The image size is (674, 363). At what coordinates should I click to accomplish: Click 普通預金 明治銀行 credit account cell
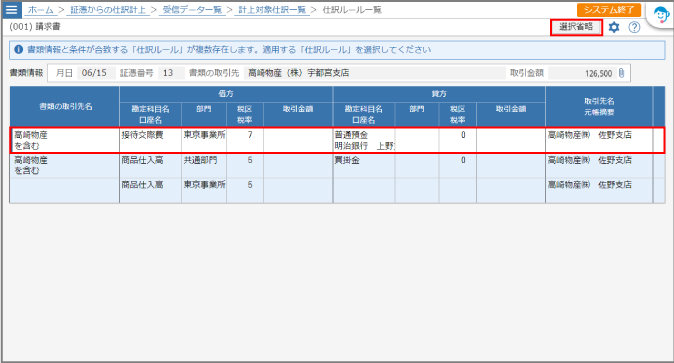click(364, 140)
